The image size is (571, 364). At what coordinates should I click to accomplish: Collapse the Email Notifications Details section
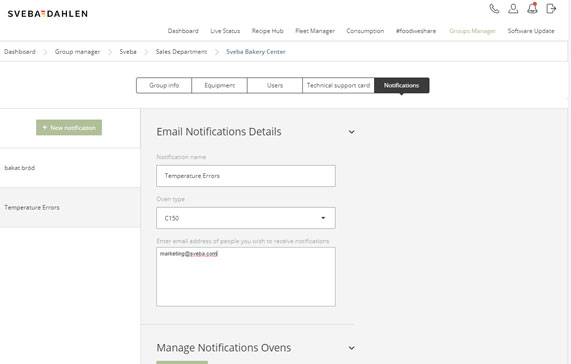[351, 132]
